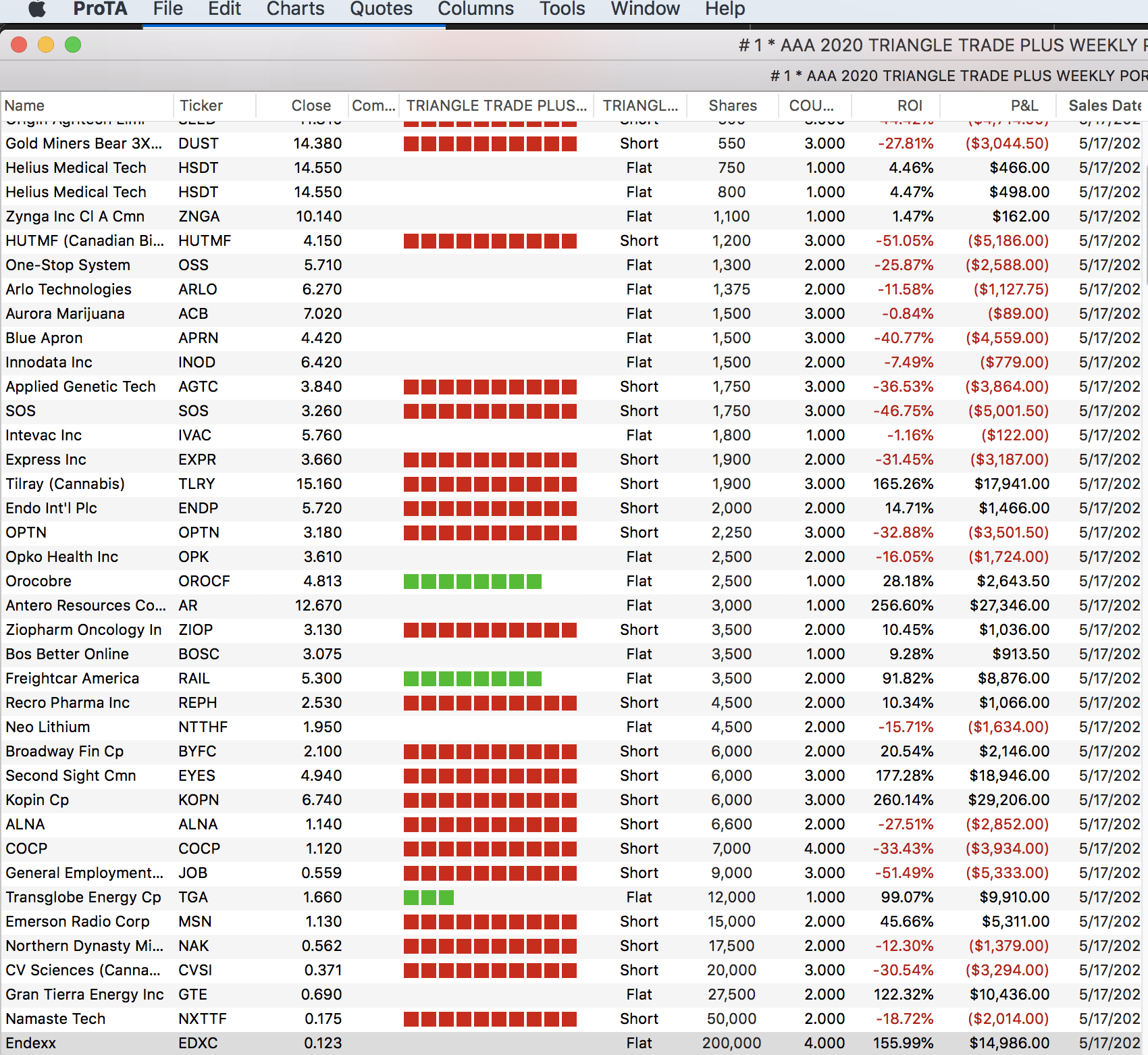Open the Columns menu
The height and width of the screenshot is (1055, 1148).
pyautogui.click(x=475, y=9)
